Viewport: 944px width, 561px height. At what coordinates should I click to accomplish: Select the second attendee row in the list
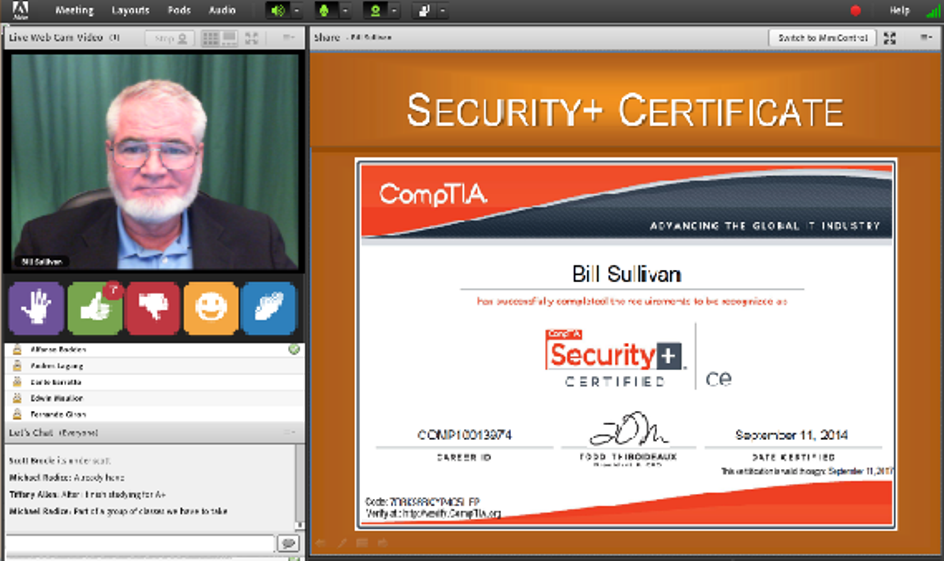(x=154, y=366)
